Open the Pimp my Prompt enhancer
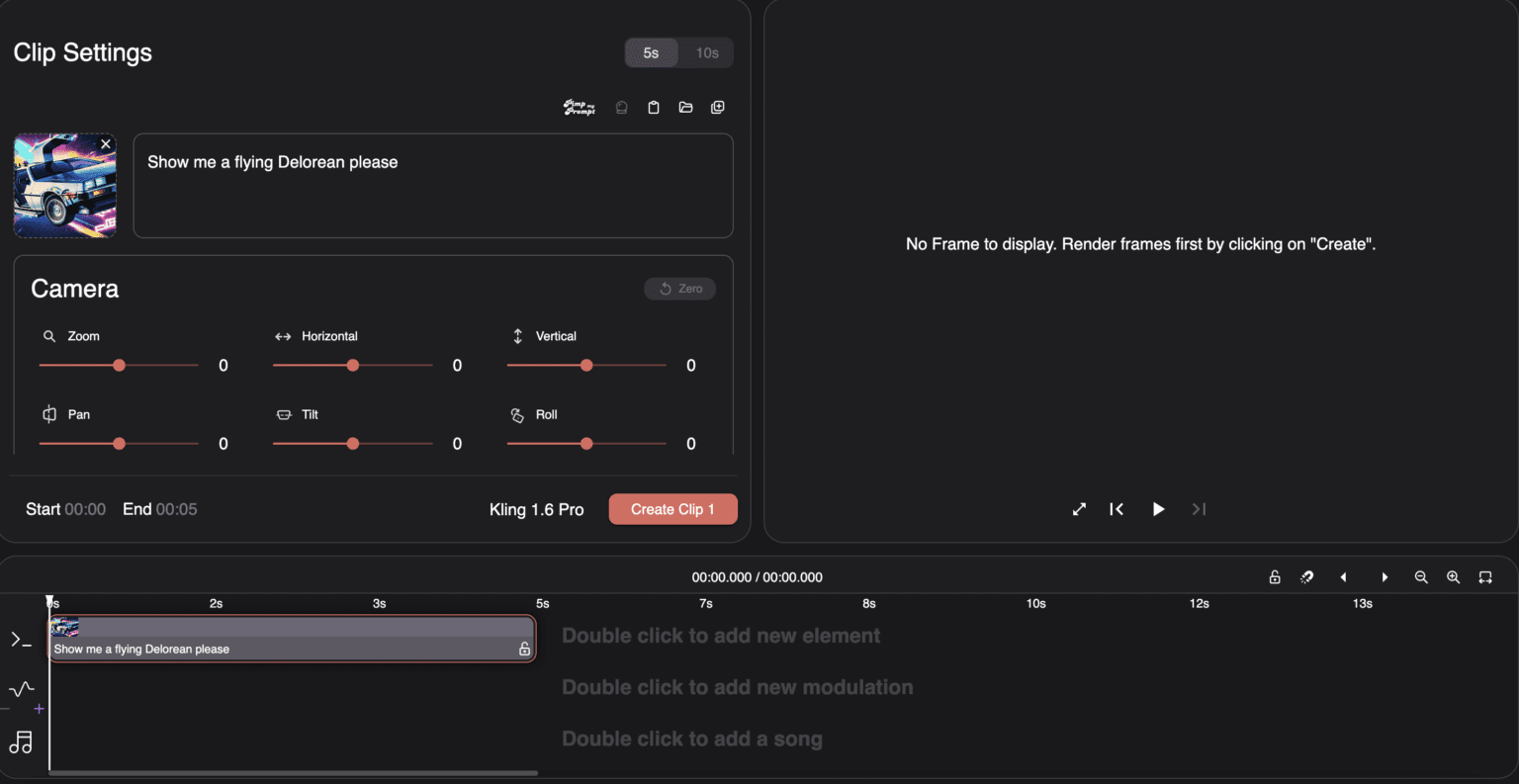The image size is (1519, 784). click(x=579, y=107)
